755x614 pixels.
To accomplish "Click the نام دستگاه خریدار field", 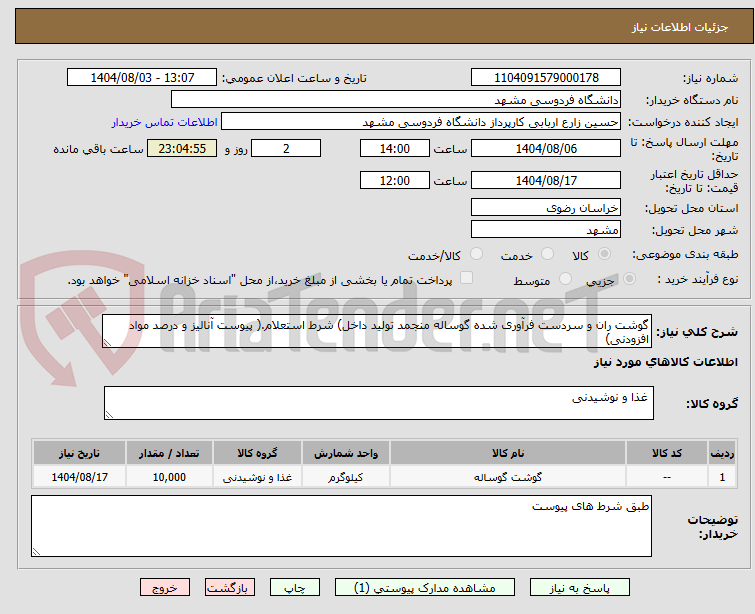I will 396,100.
